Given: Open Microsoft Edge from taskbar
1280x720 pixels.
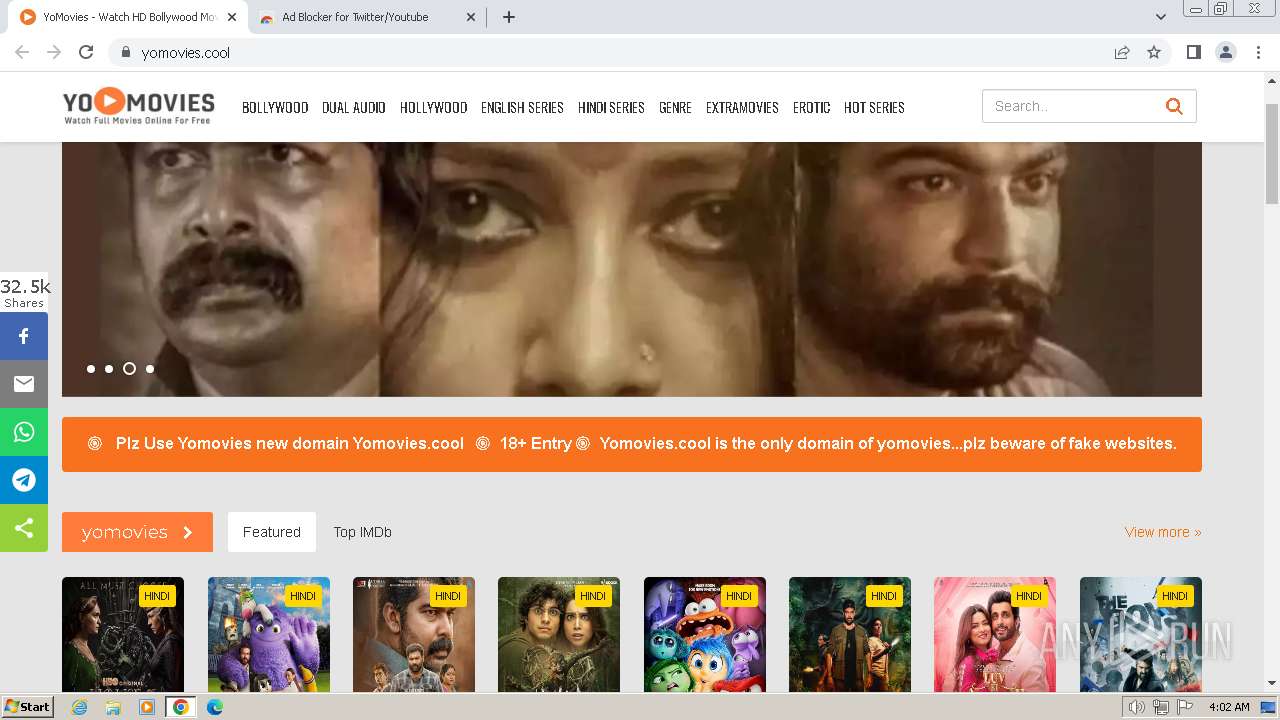Looking at the screenshot, I should click(x=215, y=707).
